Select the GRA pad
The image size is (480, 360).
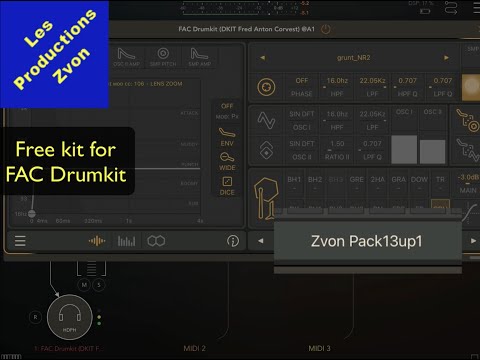click(x=398, y=184)
